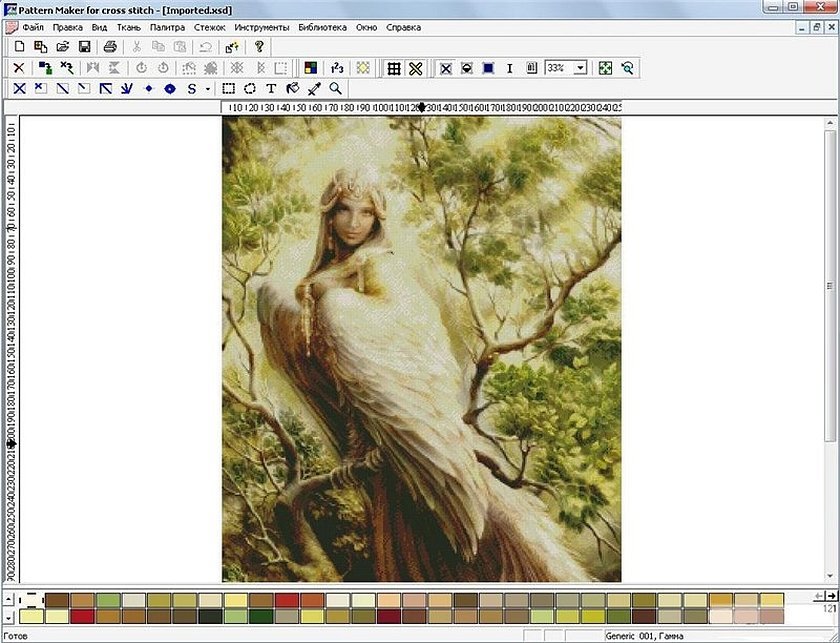Select the Text tool

coord(271,89)
